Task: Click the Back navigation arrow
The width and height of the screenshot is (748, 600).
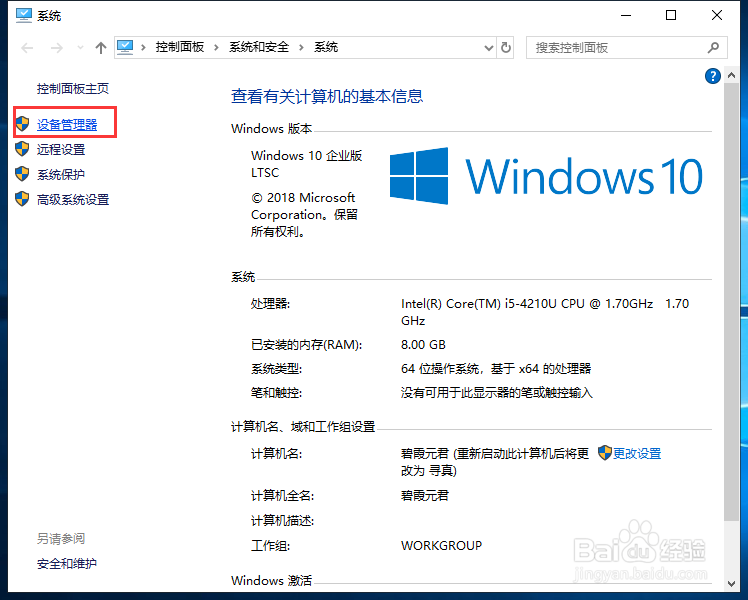Action: (x=27, y=48)
